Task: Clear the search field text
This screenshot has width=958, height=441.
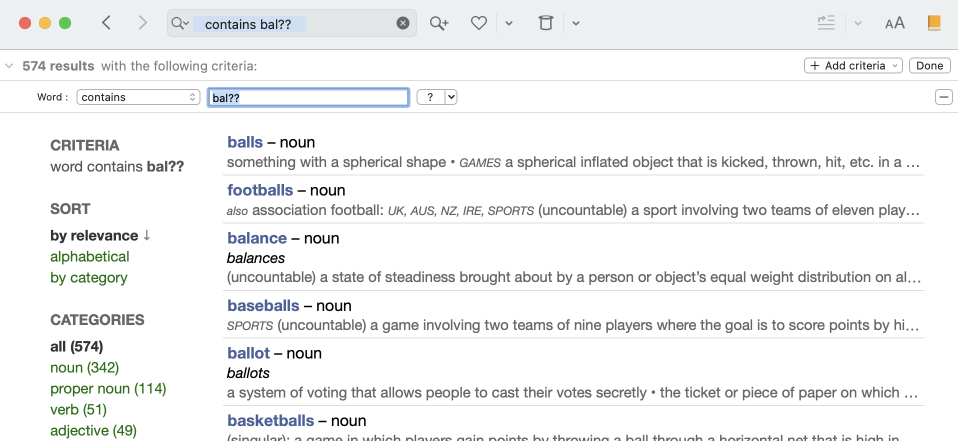Action: click(403, 23)
